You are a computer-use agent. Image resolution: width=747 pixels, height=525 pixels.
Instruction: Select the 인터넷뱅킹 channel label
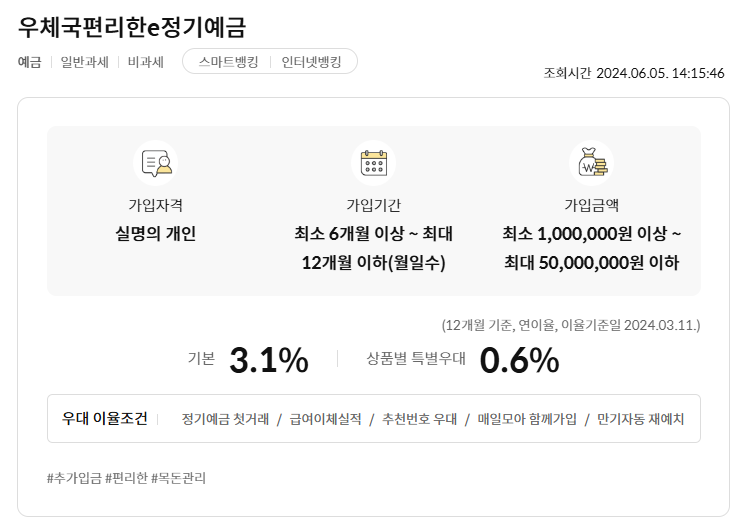click(311, 62)
